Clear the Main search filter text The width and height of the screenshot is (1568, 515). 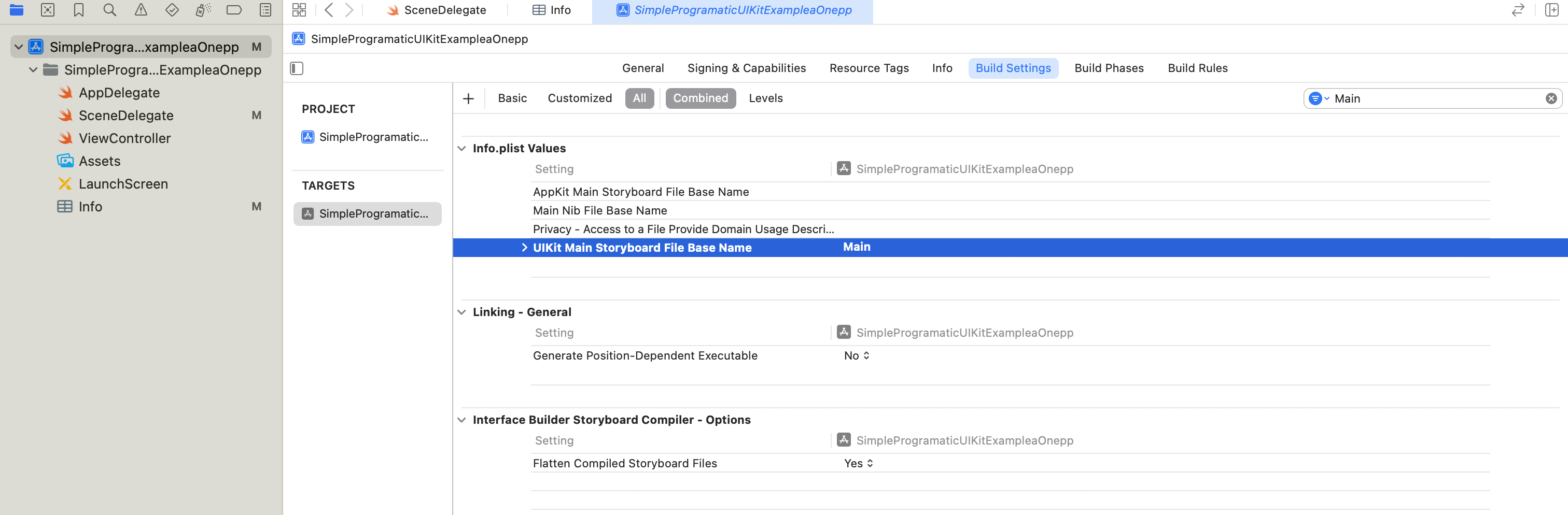(x=1550, y=98)
